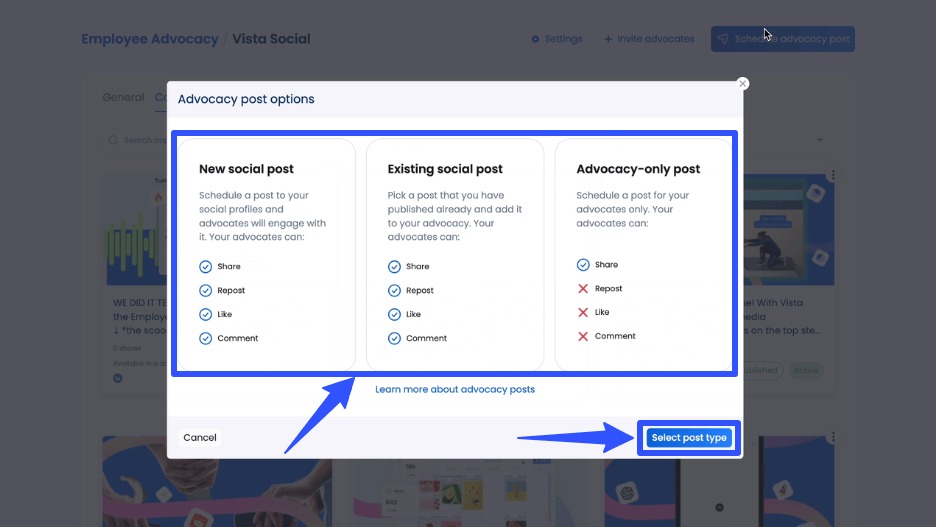Image resolution: width=936 pixels, height=527 pixels.
Task: Click Invite advocates plus link
Action: [649, 39]
